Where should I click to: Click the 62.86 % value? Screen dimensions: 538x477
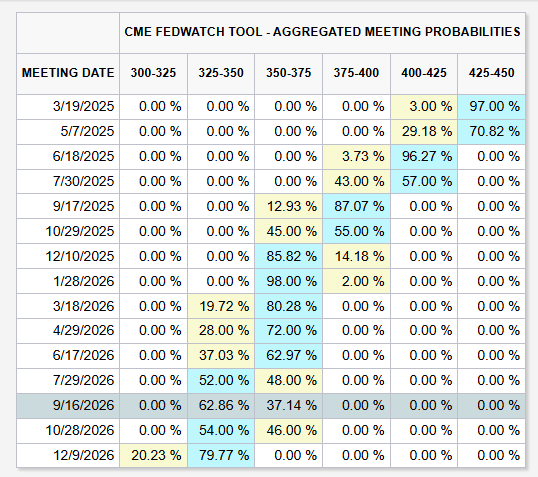pos(221,406)
